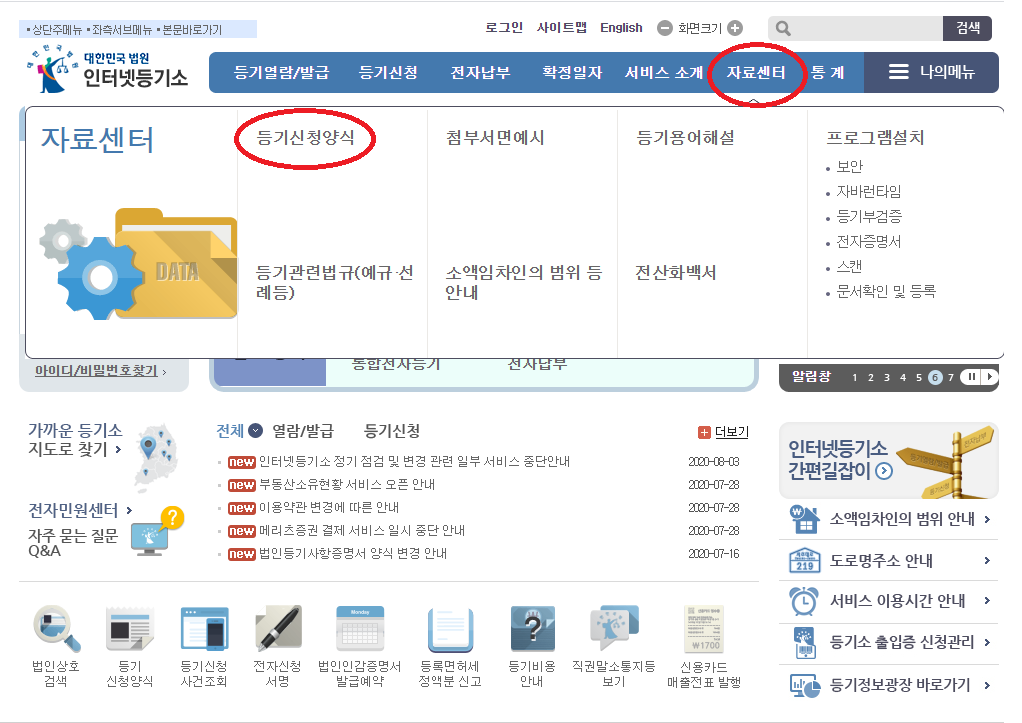Image resolution: width=1022 pixels, height=723 pixels.
Task: Open the 전자납부 menu
Action: coord(480,72)
